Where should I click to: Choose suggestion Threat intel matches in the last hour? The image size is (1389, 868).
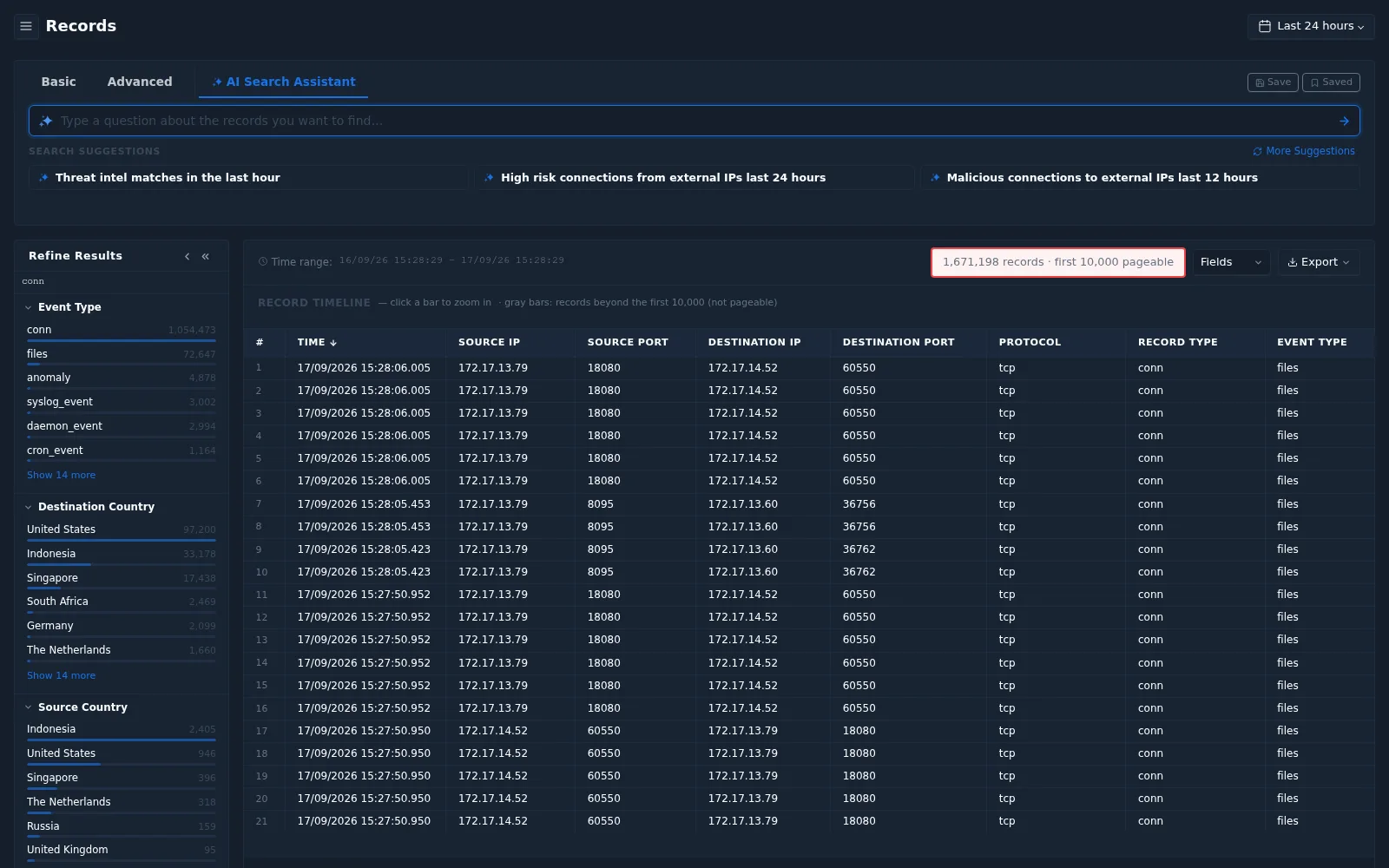point(248,177)
